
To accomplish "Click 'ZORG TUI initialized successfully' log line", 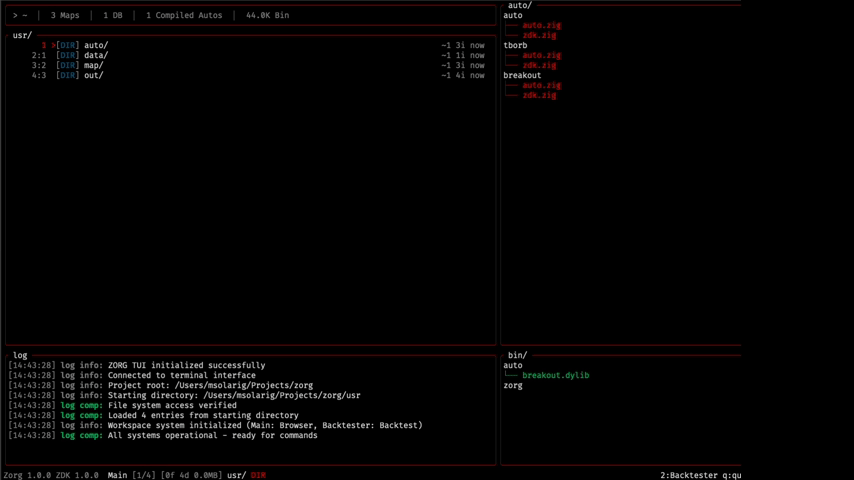I will click(137, 365).
